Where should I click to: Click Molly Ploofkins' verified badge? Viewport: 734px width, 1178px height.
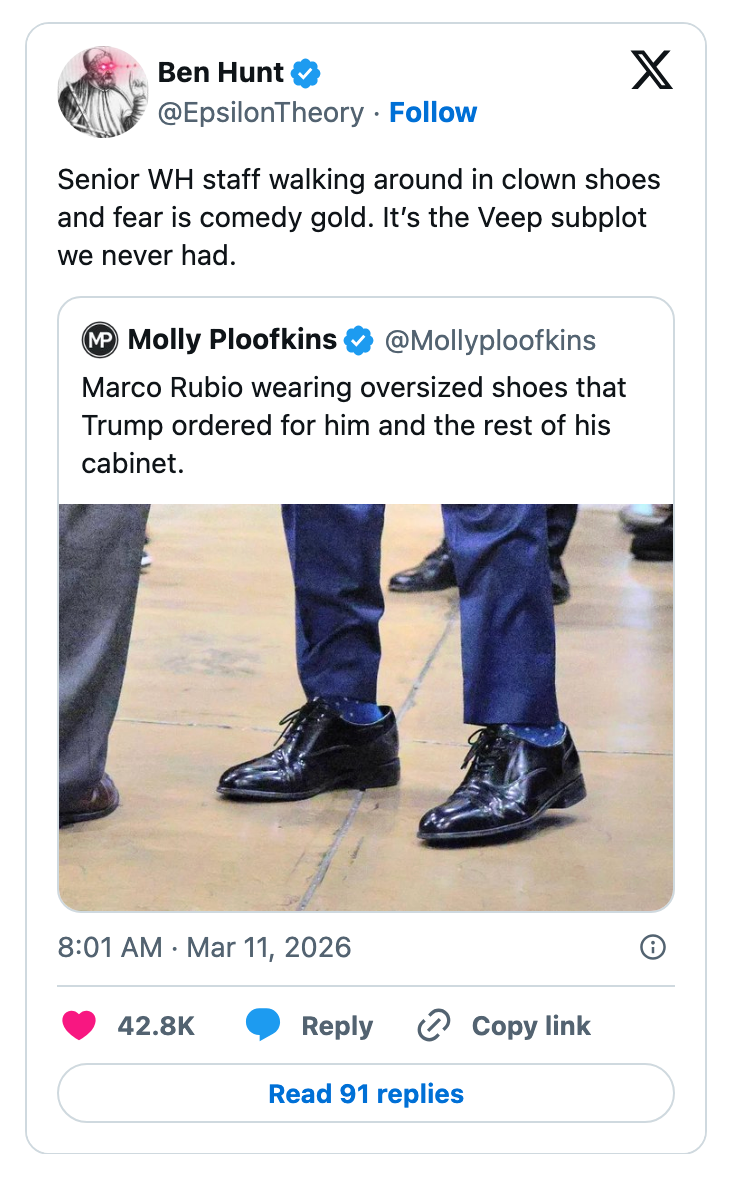358,341
